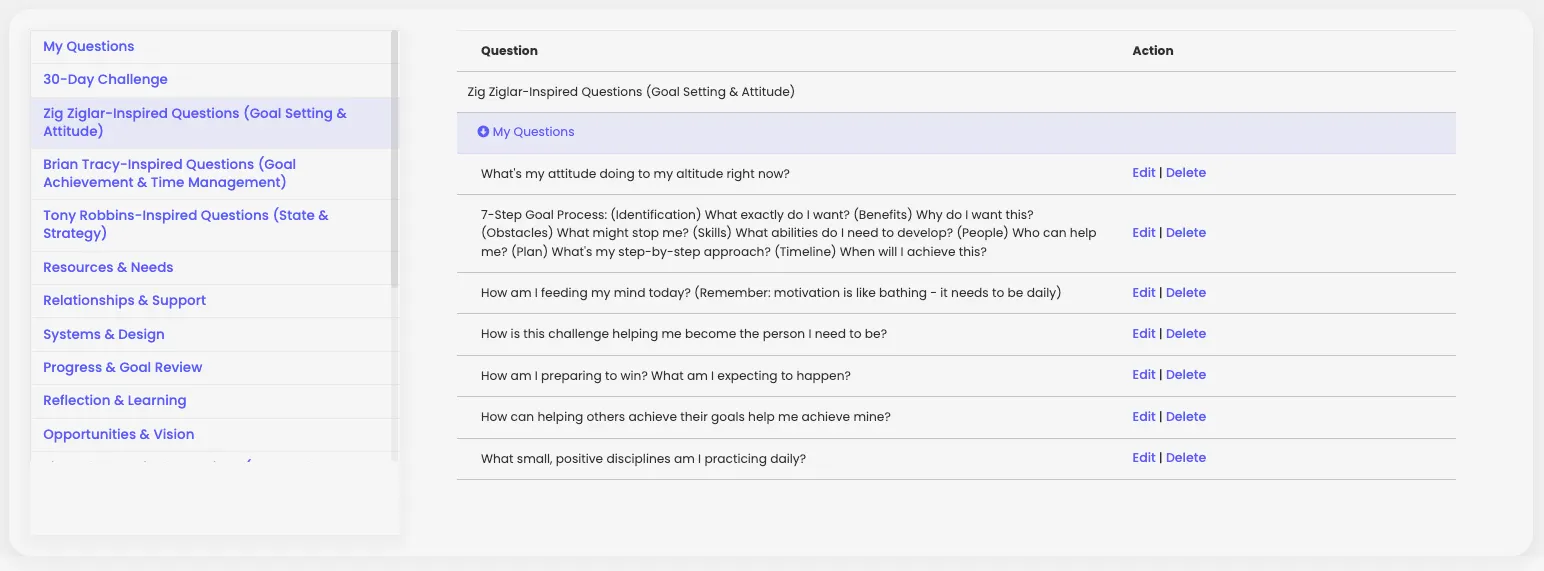Viewport: 1544px width, 571px height.
Task: Delete the attitude and altitude question
Action: [1186, 173]
